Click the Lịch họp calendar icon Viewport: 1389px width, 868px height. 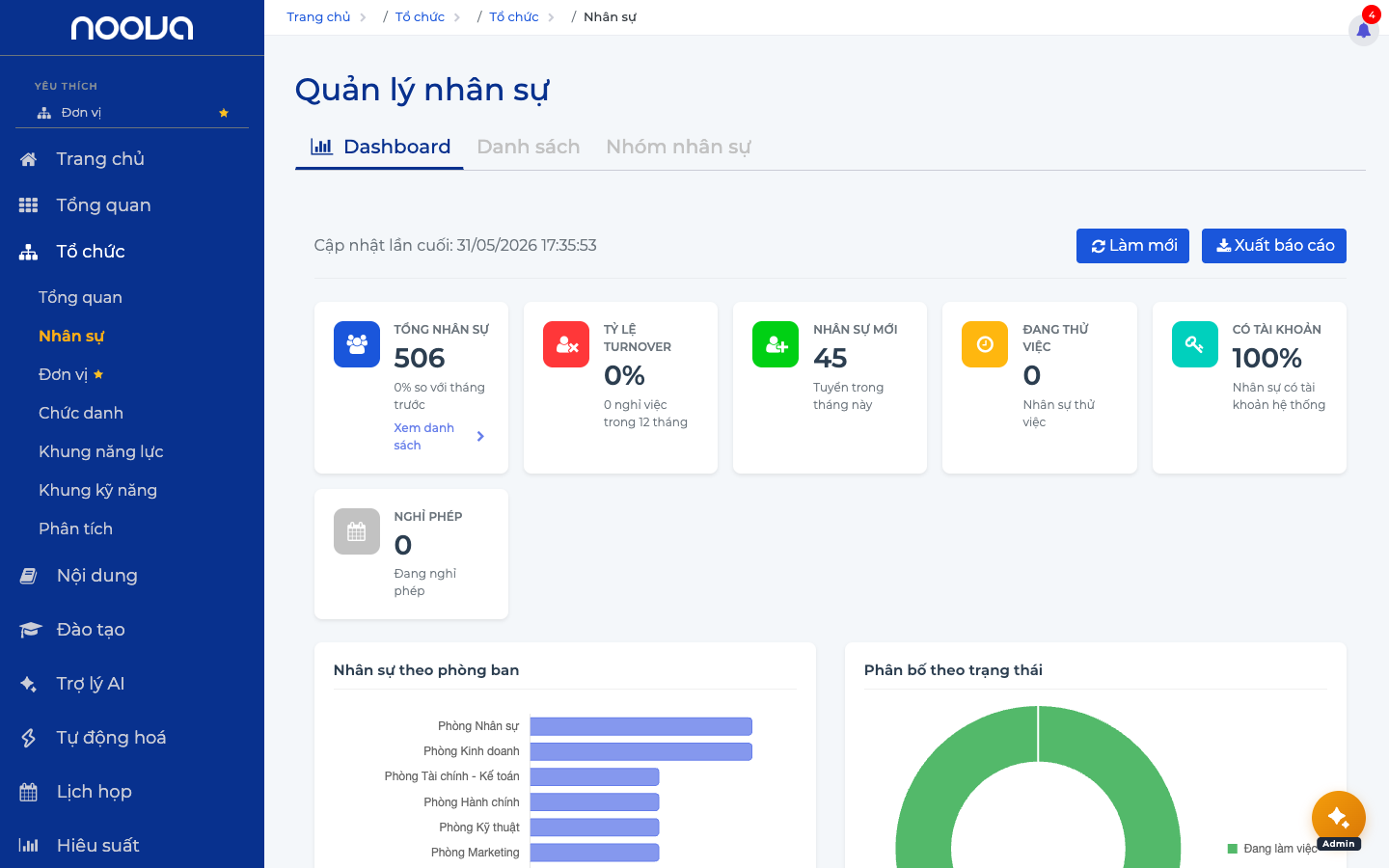(x=29, y=792)
